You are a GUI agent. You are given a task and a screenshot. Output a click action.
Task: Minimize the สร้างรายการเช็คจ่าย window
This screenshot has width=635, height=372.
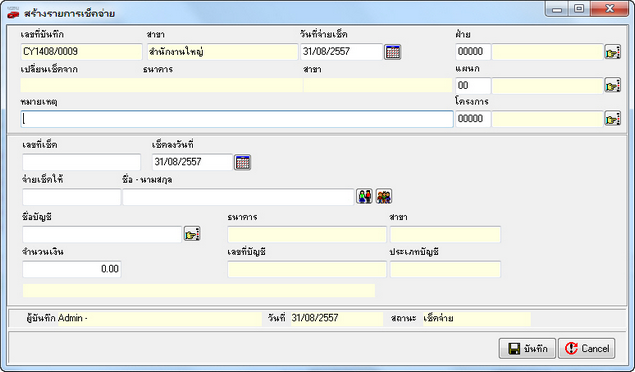pos(557,9)
